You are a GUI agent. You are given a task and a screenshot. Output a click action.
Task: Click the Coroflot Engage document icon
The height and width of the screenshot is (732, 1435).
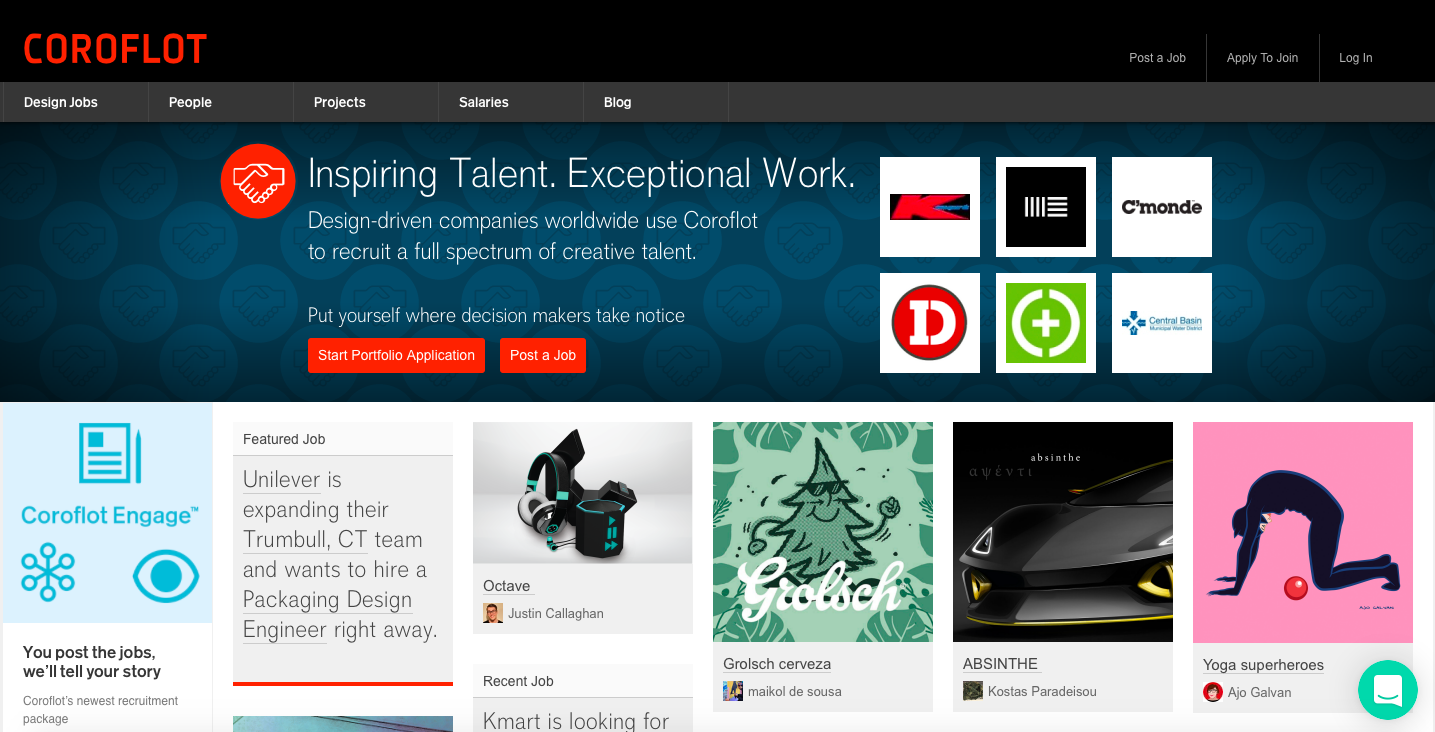coord(110,453)
